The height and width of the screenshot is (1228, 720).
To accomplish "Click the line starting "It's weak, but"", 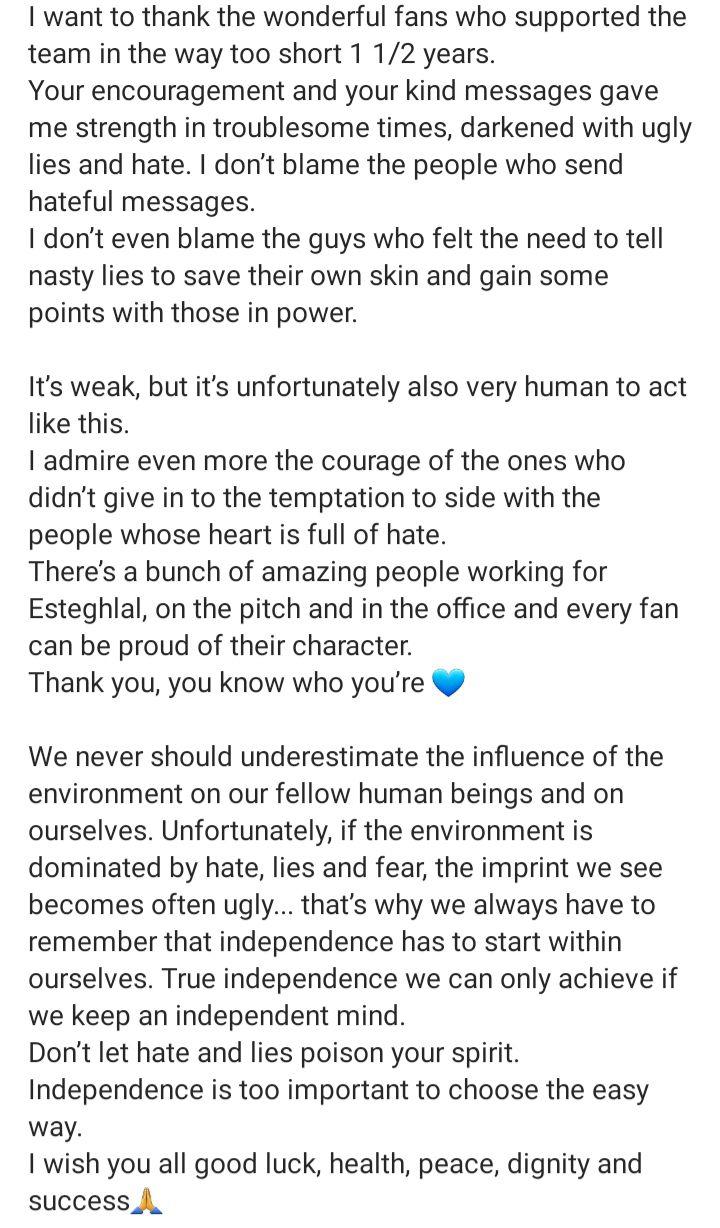I will point(357,387).
